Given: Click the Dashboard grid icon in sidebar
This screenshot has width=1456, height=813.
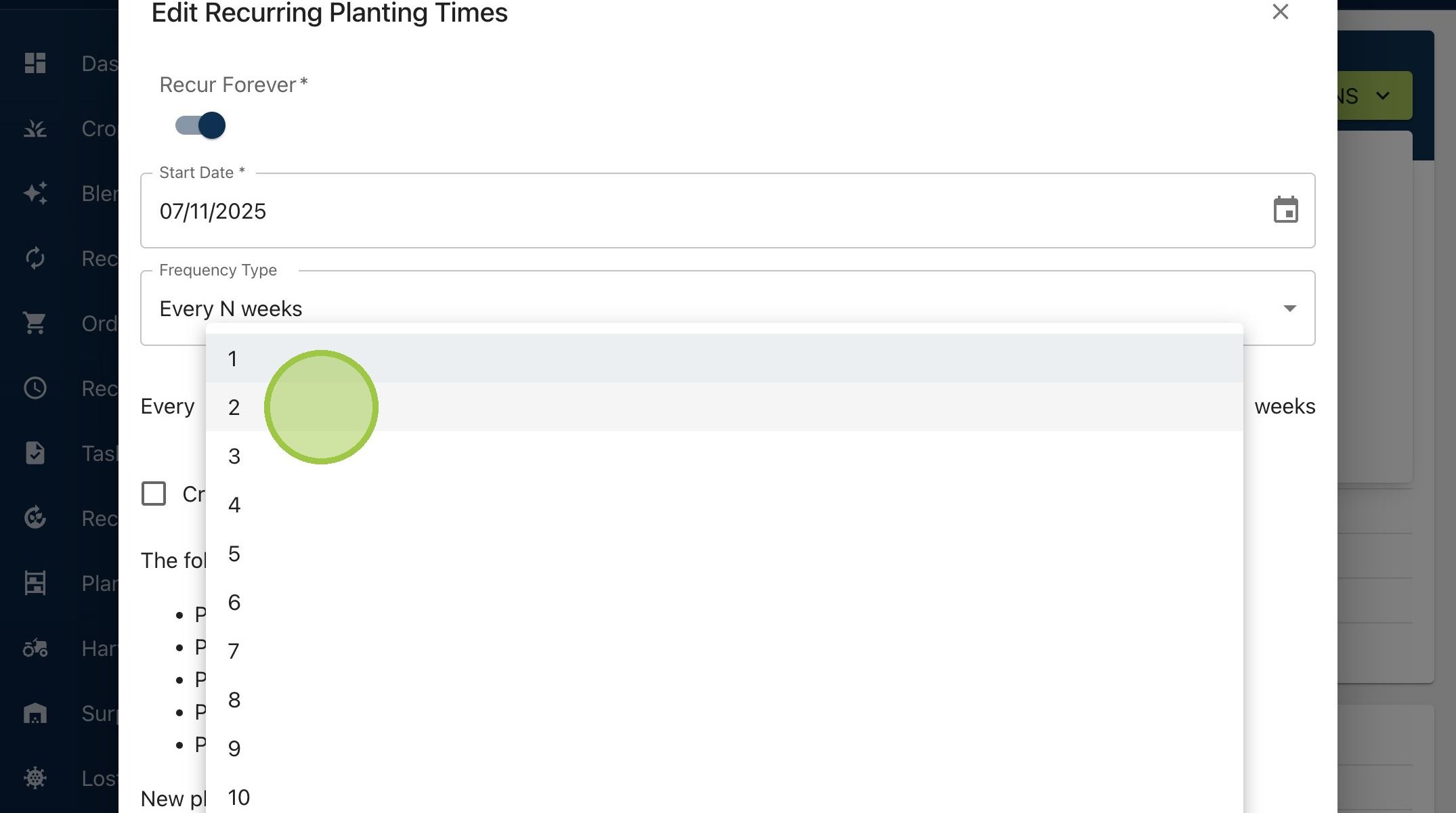Looking at the screenshot, I should point(35,64).
